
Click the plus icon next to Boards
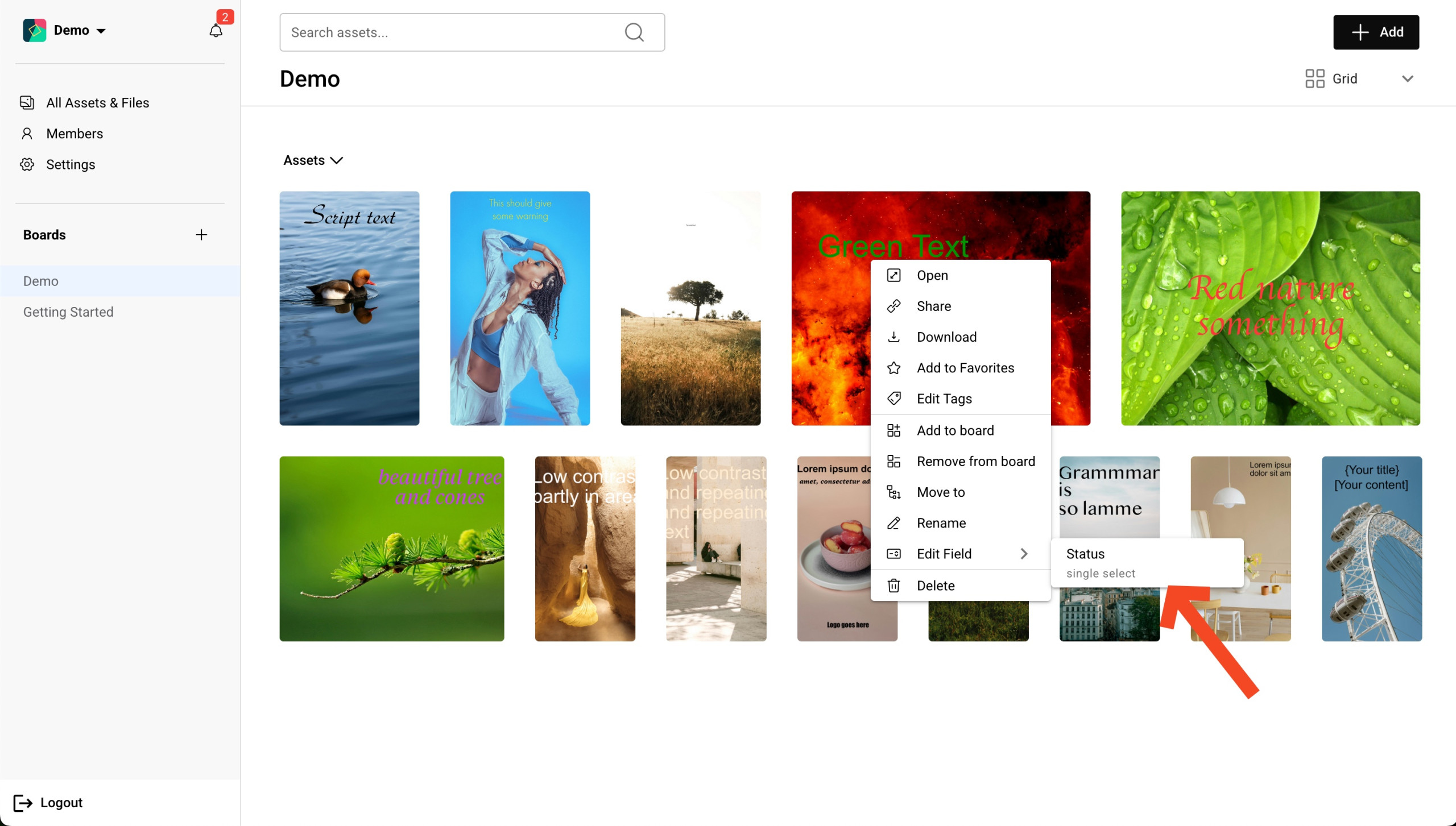click(x=201, y=235)
